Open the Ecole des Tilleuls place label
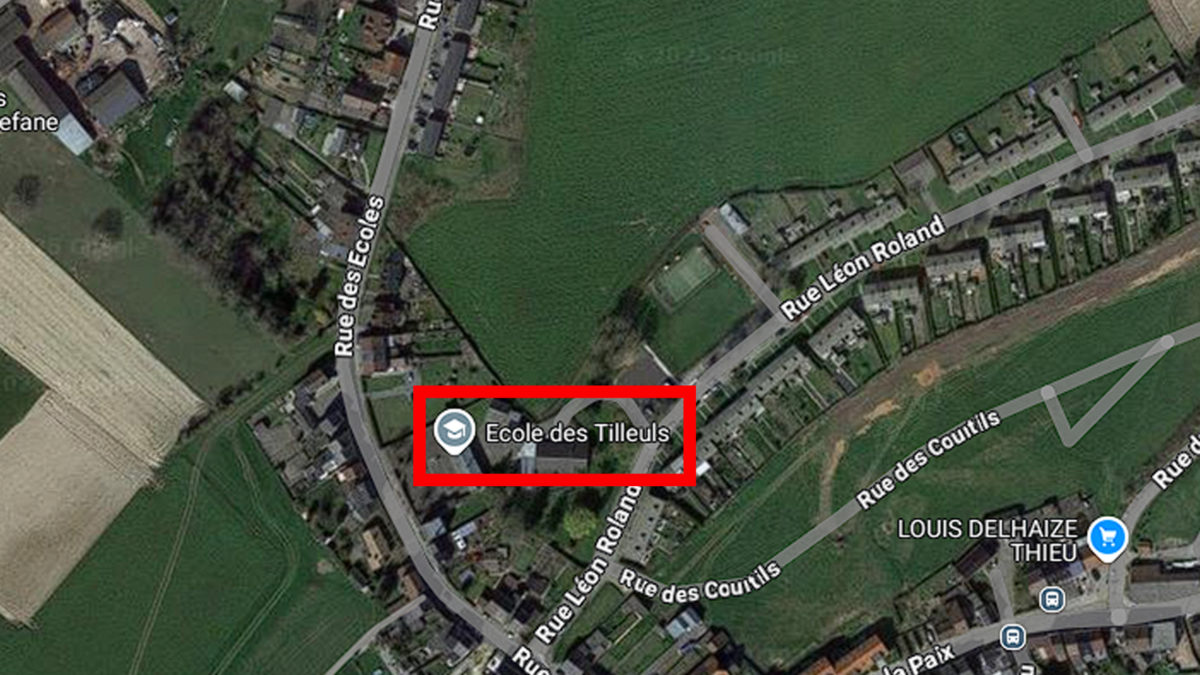This screenshot has width=1200, height=675. 577,433
